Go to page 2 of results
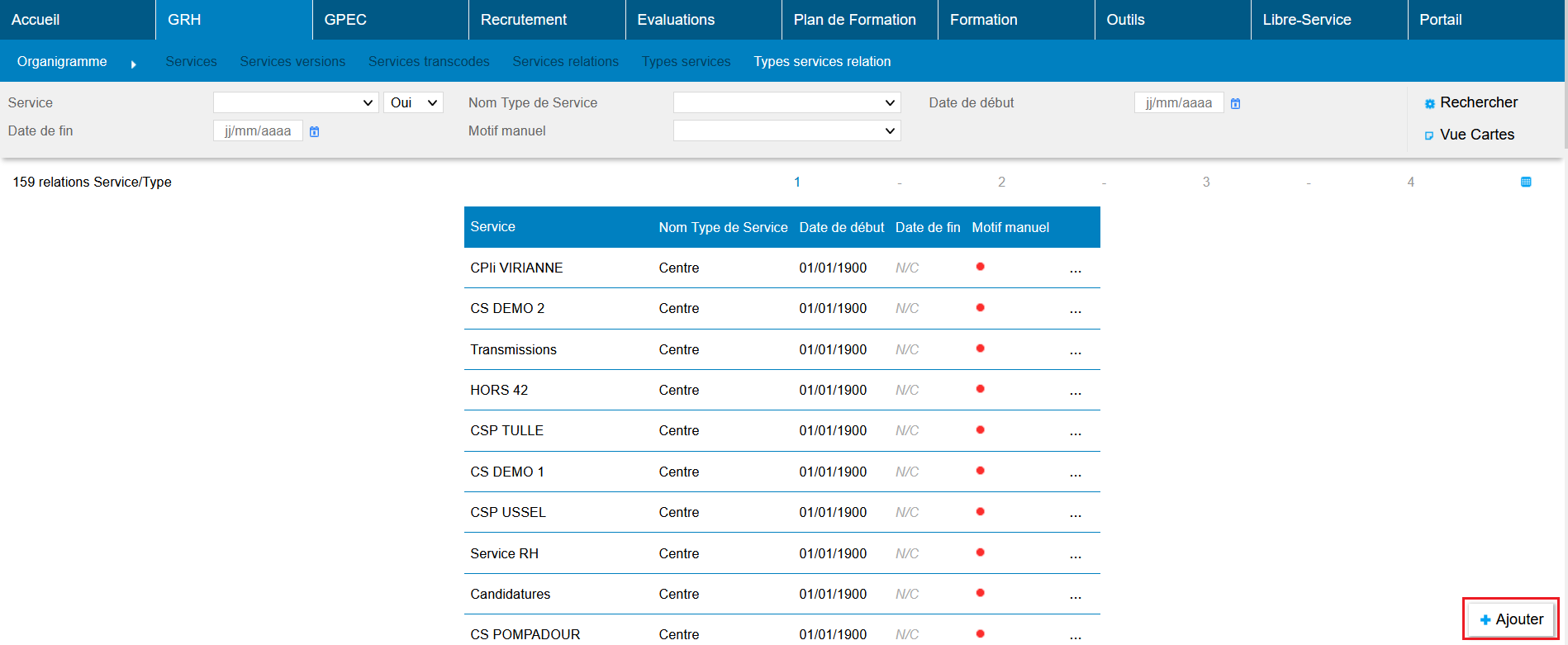The height and width of the screenshot is (645, 1568). (1001, 182)
